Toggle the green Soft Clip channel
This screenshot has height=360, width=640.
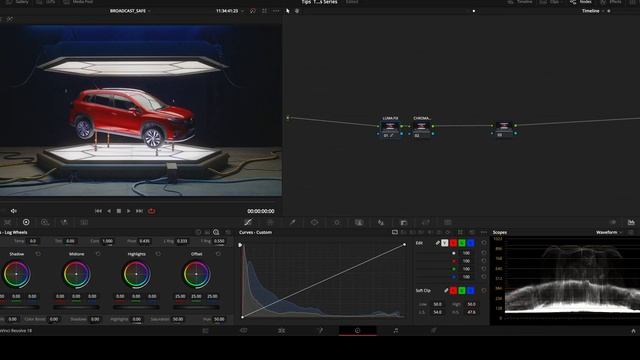point(462,291)
